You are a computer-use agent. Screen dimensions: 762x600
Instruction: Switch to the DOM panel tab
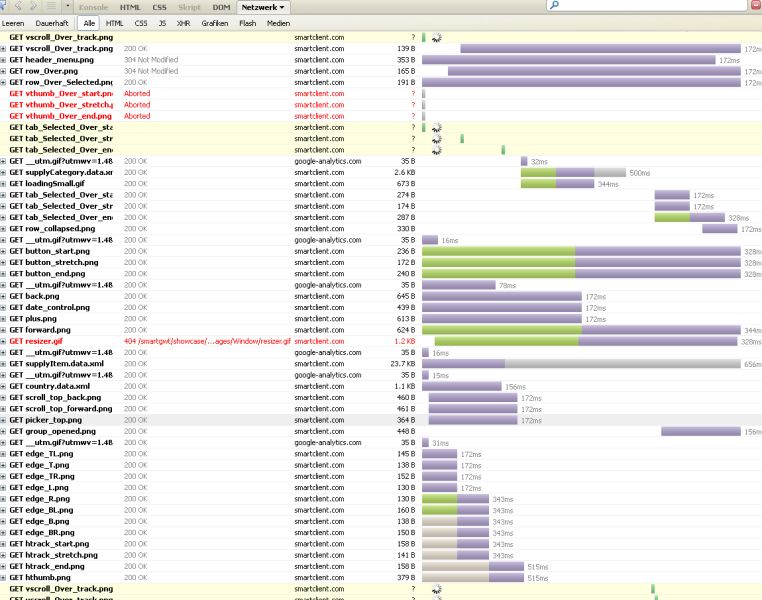[221, 7]
